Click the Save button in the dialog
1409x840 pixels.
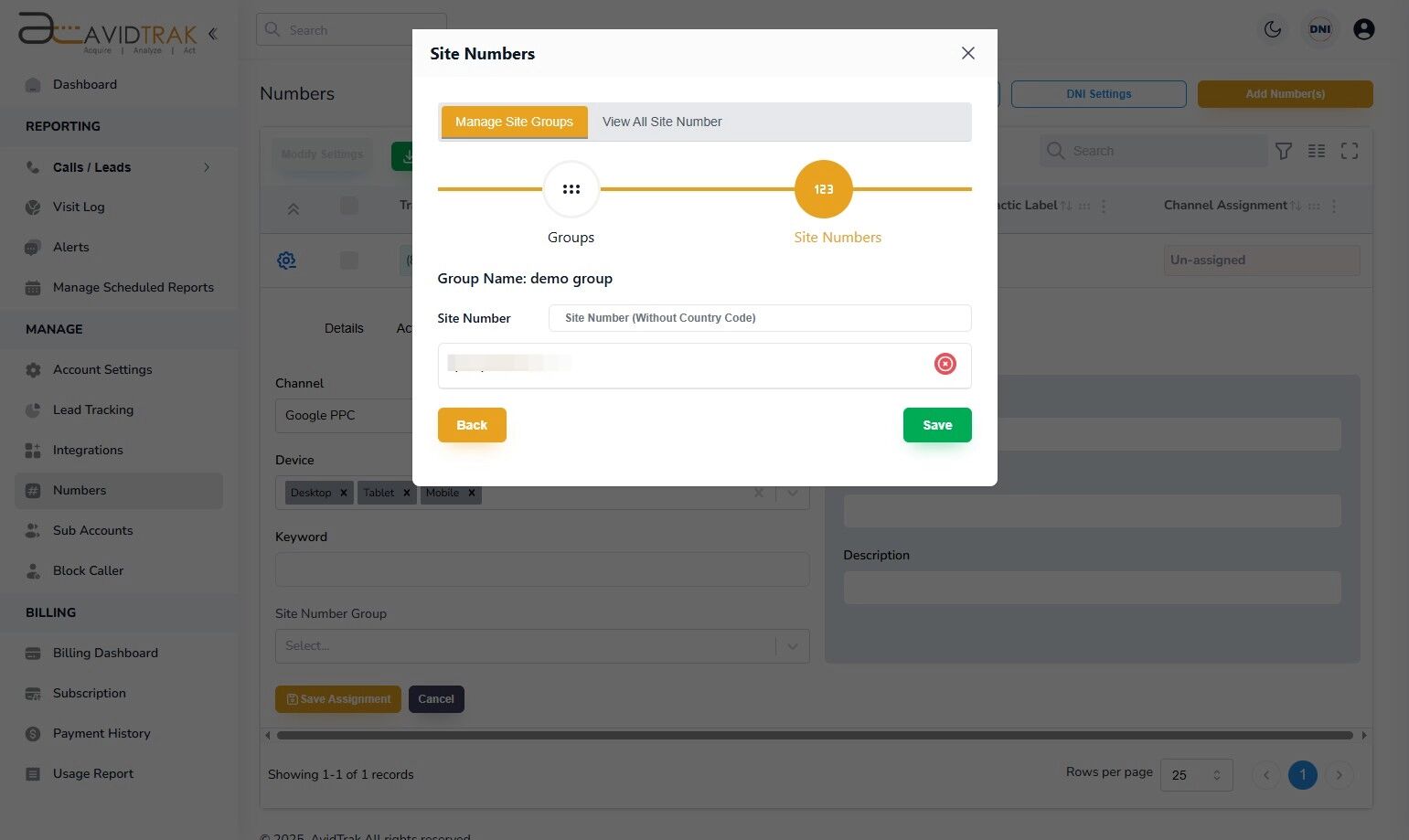pos(936,424)
